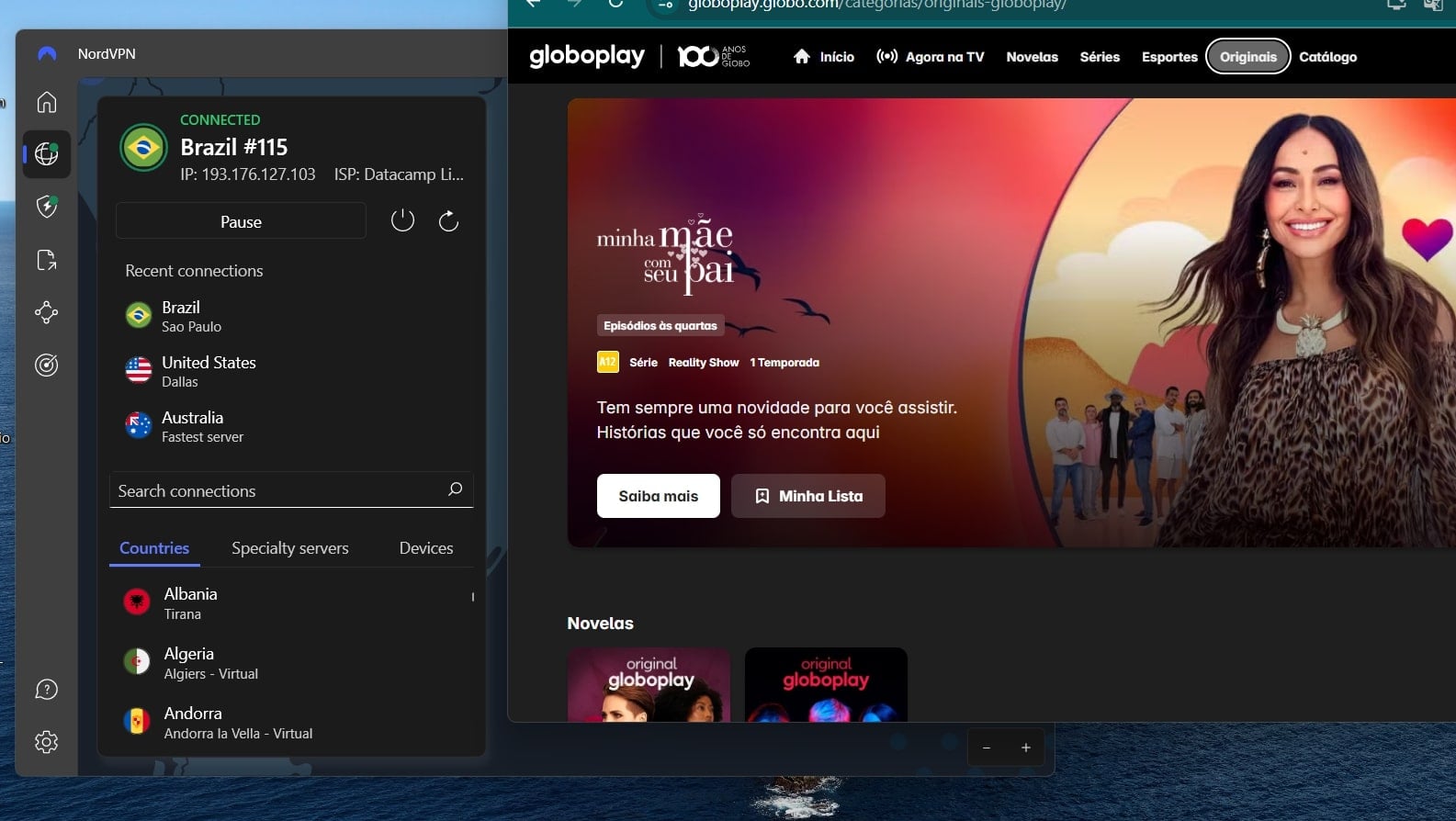The height and width of the screenshot is (821, 1456).
Task: Select Algeria Algiers Virtual server
Action: tap(291, 663)
